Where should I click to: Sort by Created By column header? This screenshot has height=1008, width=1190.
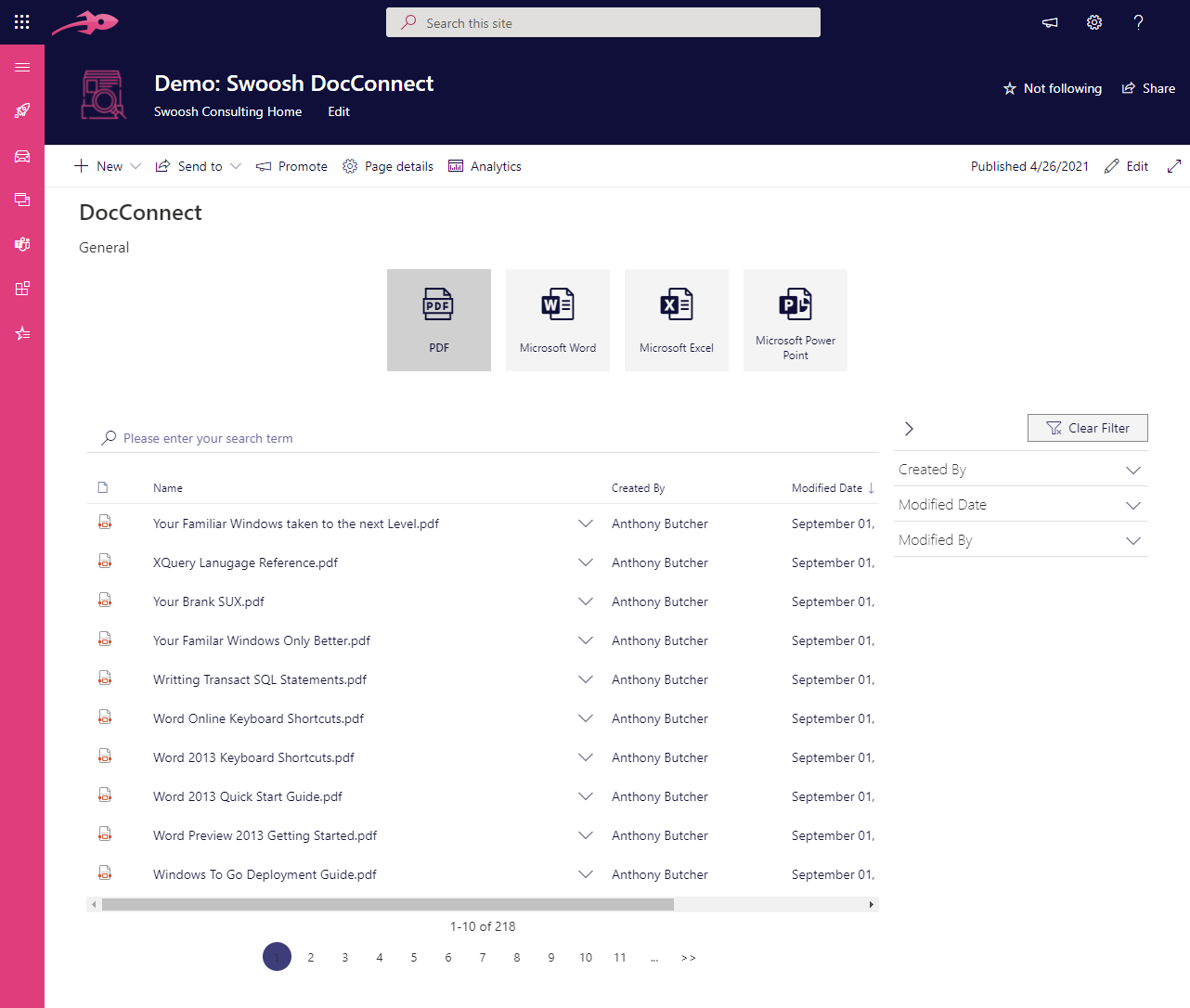639,488
